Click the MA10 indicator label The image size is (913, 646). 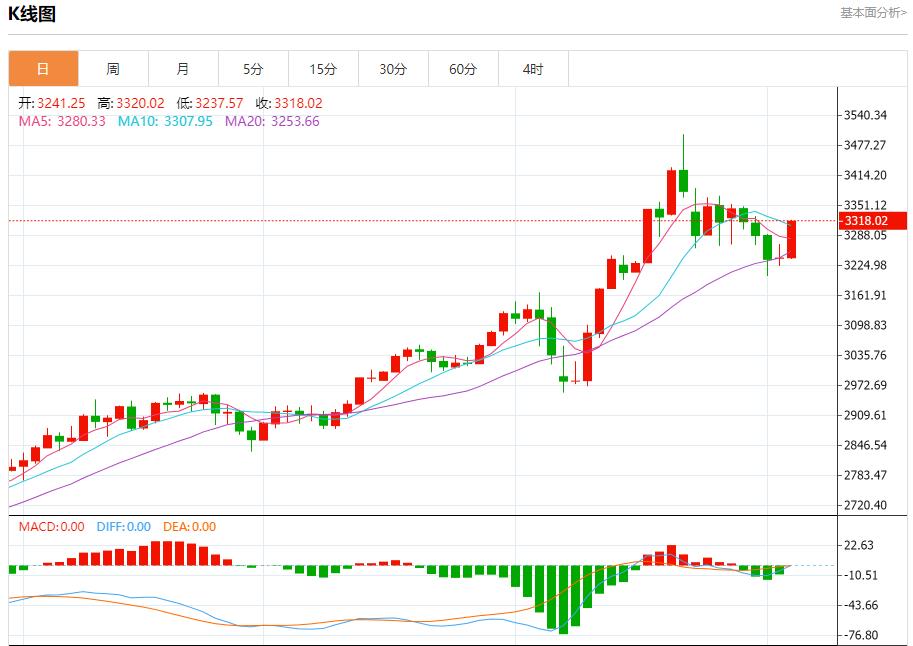click(x=165, y=121)
